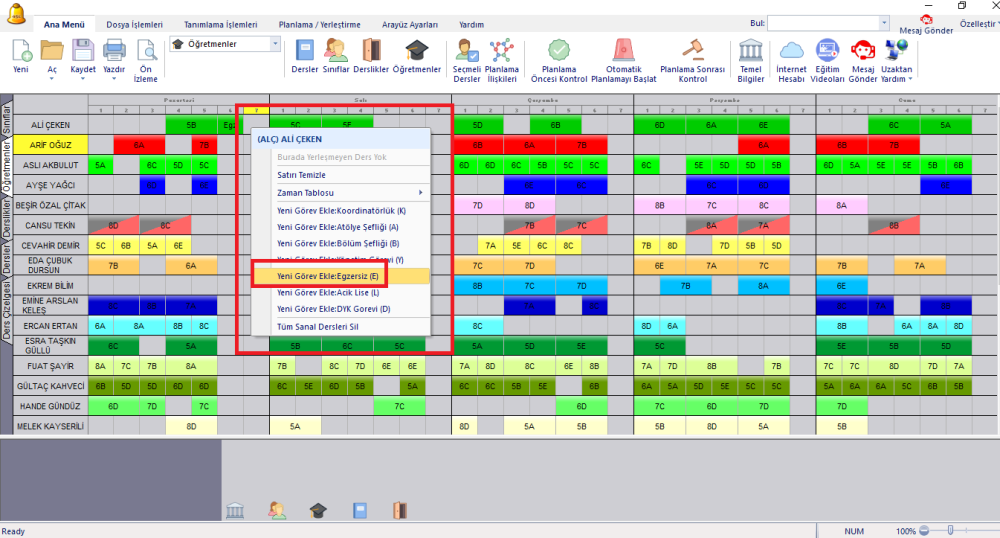Select teacher row FUAT ŞAYİR
Screen dimensions: 1000x538
(51, 366)
